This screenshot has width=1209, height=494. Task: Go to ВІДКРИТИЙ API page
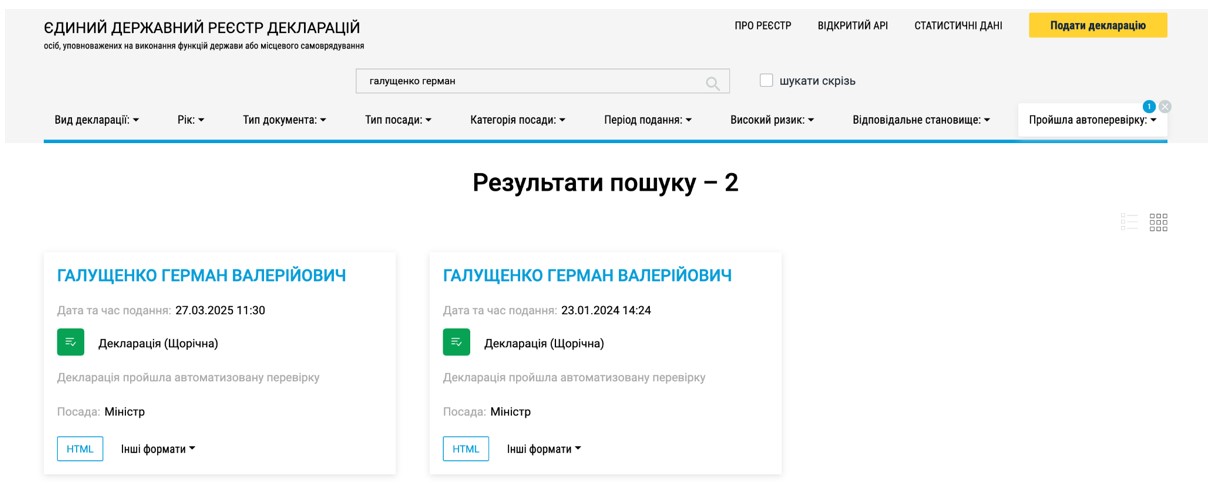pos(852,26)
